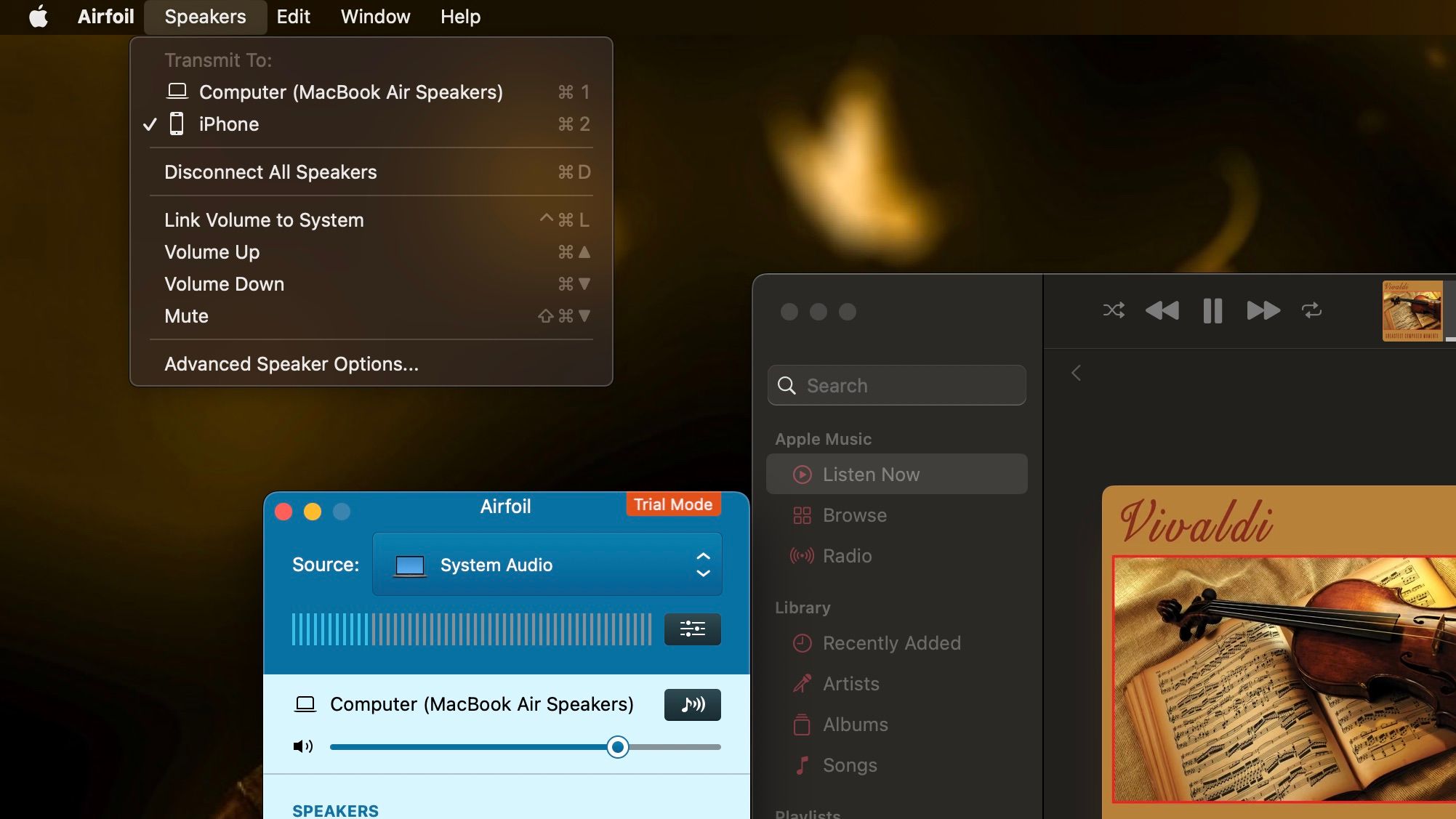This screenshot has height=819, width=1456.
Task: Select Disconnect All Speakers
Action: point(270,172)
